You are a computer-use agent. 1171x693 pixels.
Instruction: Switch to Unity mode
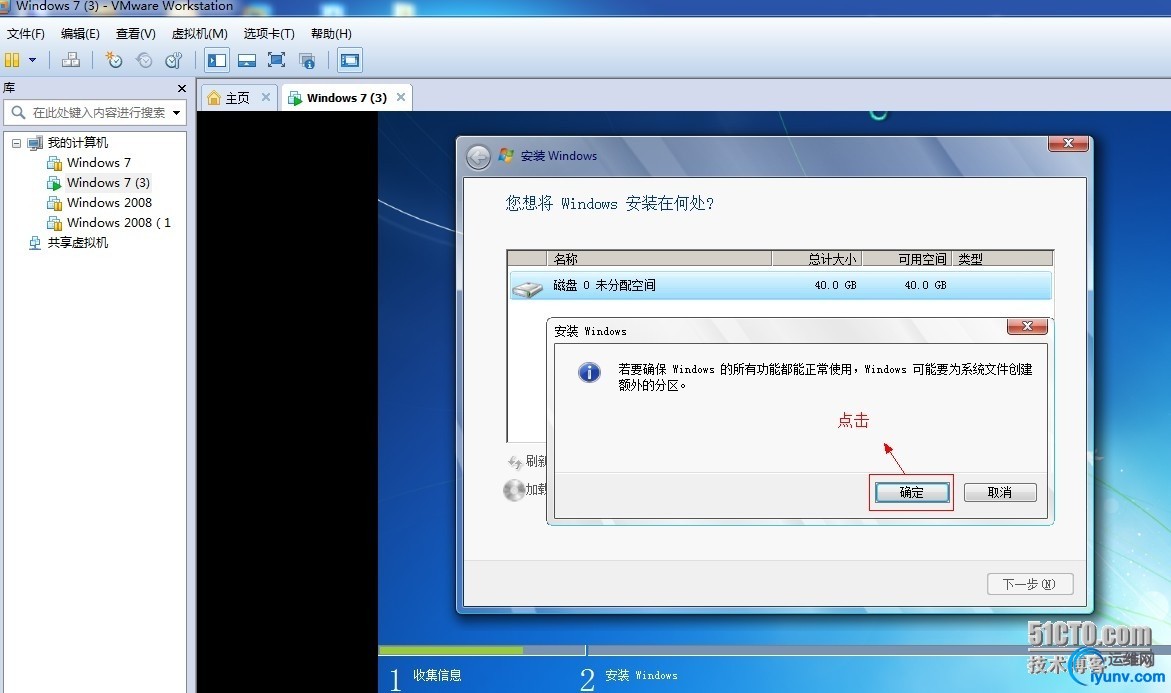click(x=307, y=60)
